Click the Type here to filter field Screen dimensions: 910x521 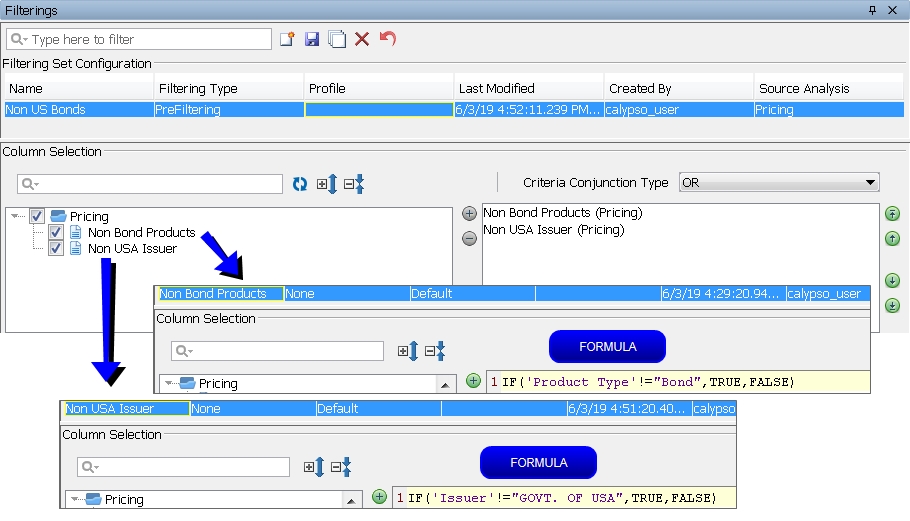point(139,39)
